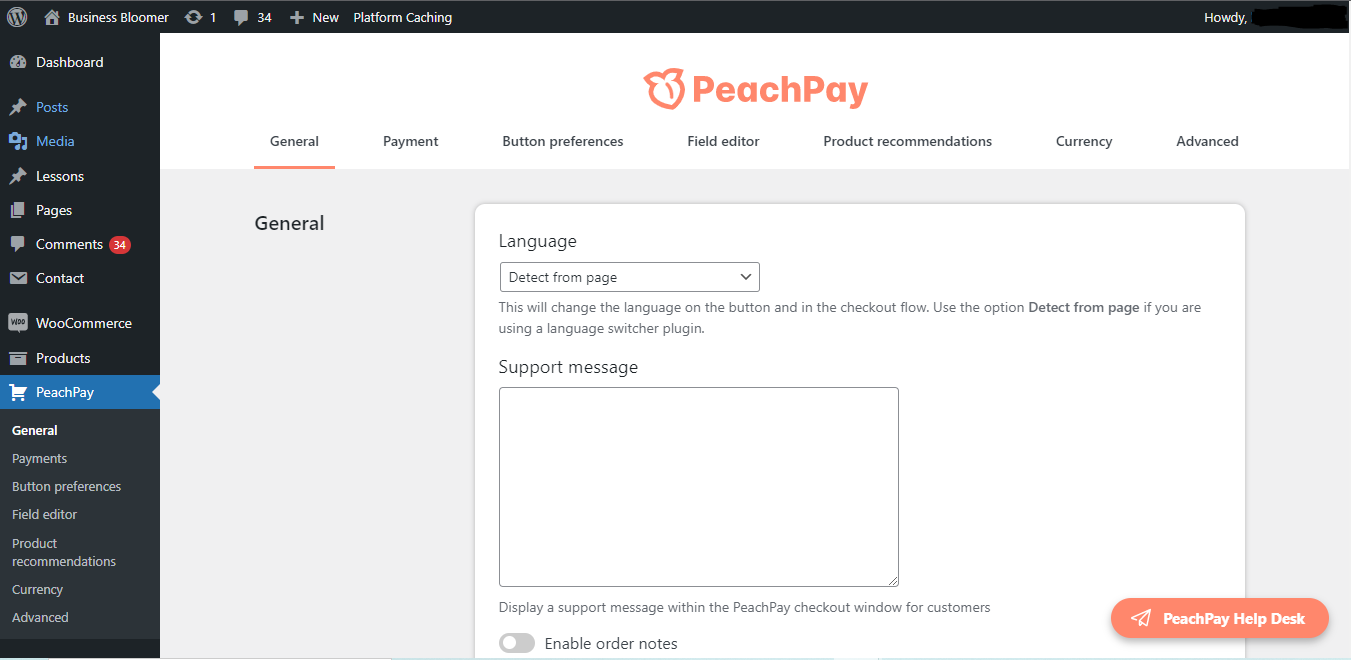Screen dimensions: 1351x660
Task: Switch to the Field editor tab
Action: point(723,141)
